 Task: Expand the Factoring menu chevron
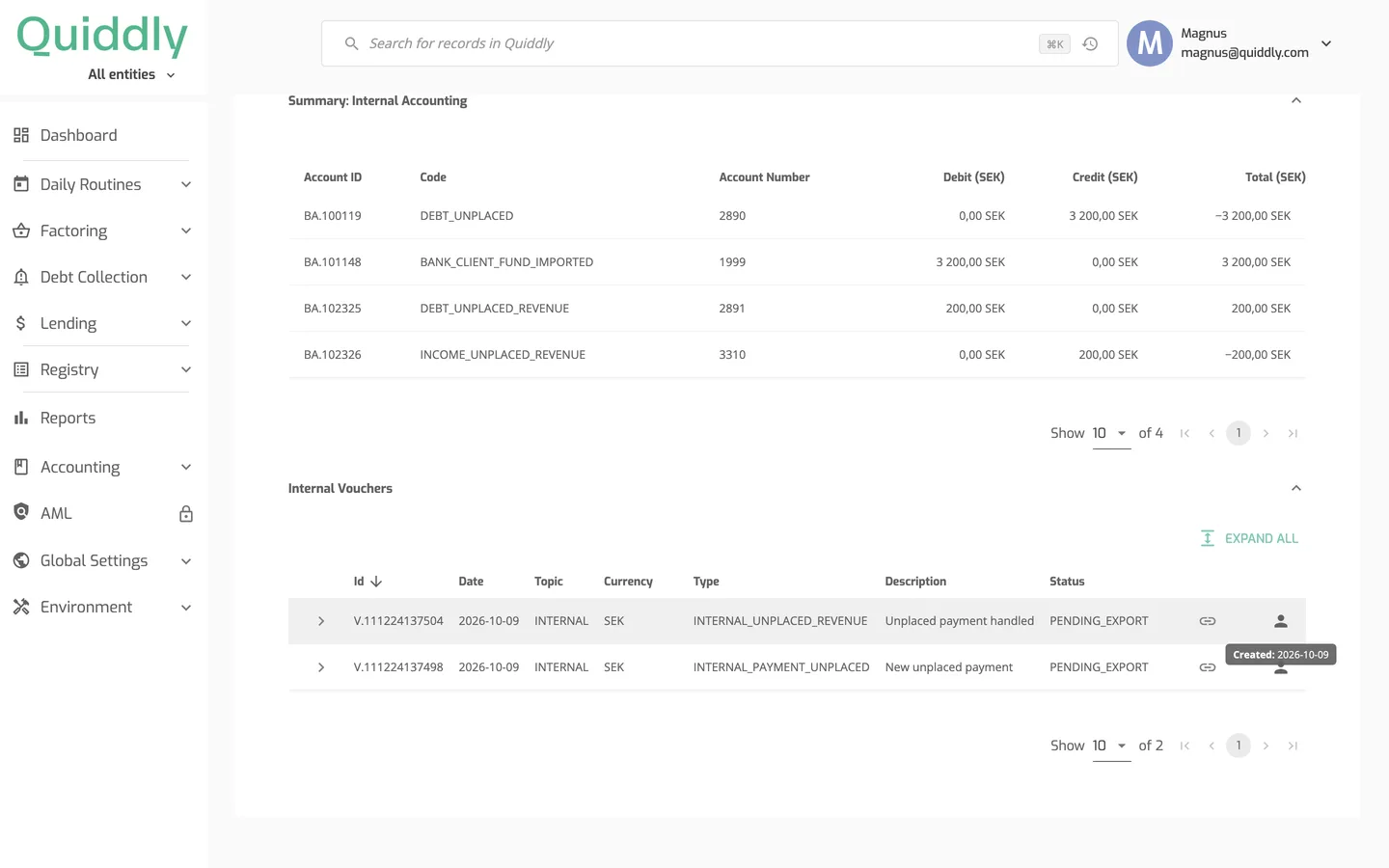point(186,231)
